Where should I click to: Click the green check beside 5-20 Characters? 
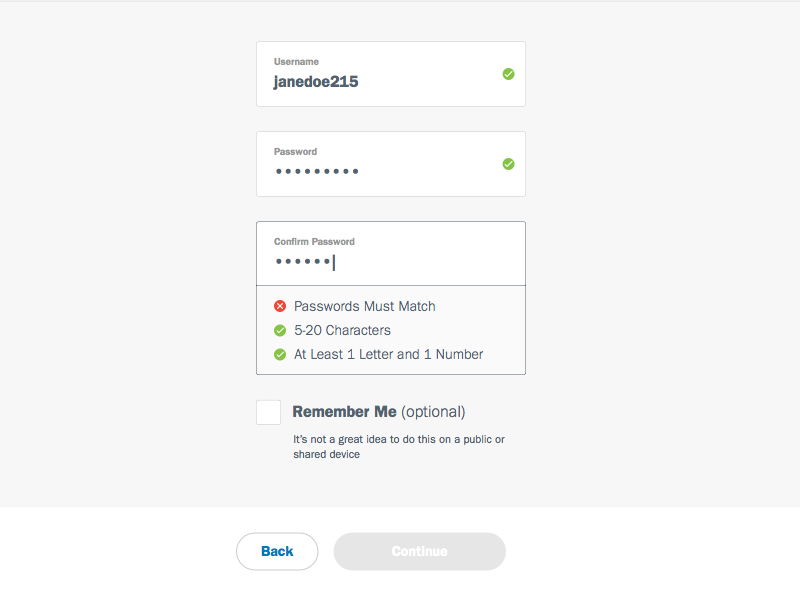point(279,330)
